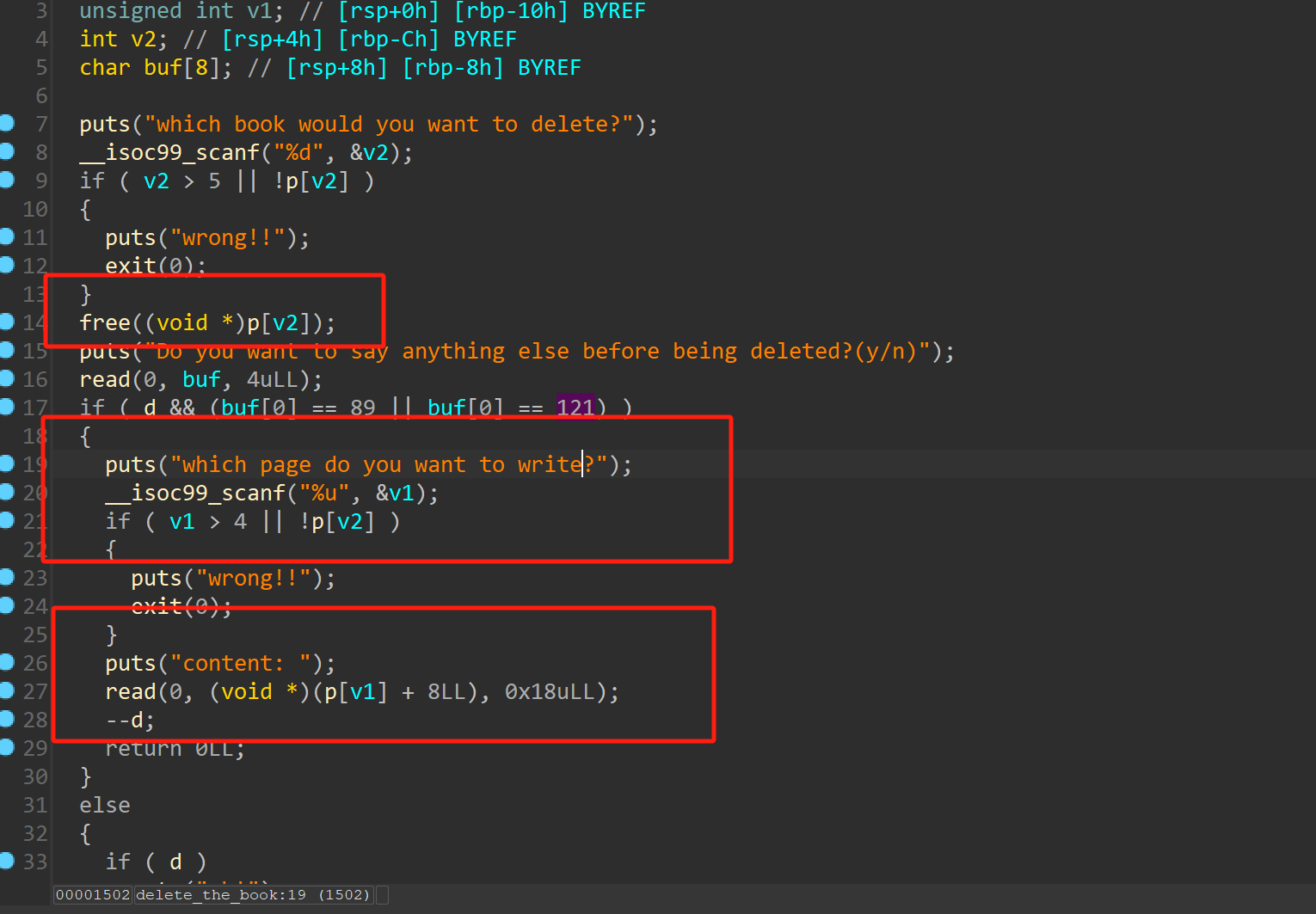Set breakpoint dot on line 33
This screenshot has height=914, width=1316.
(x=7, y=861)
